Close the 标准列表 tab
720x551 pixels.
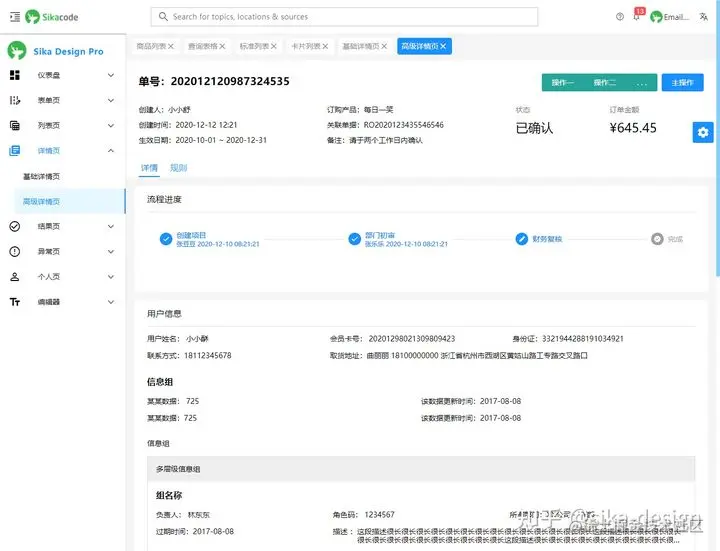[x=274, y=46]
